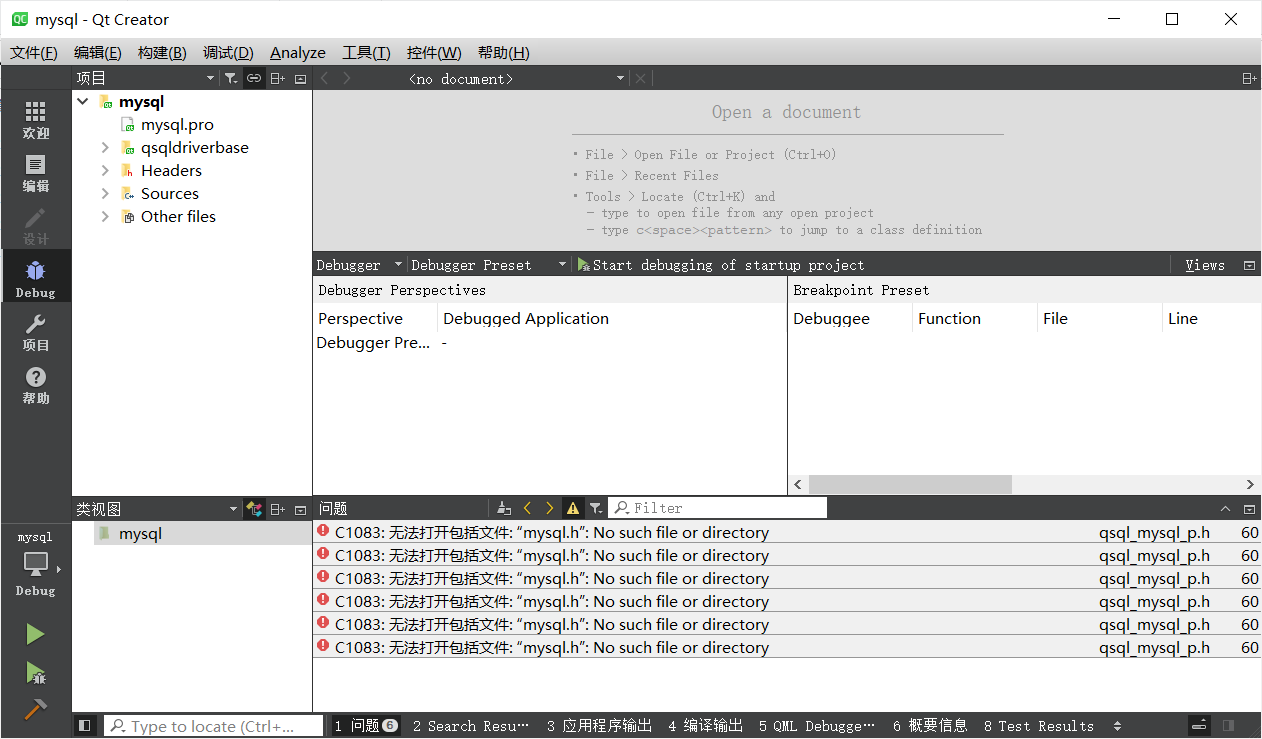Toggle synchronize with editor link icon

254,78
